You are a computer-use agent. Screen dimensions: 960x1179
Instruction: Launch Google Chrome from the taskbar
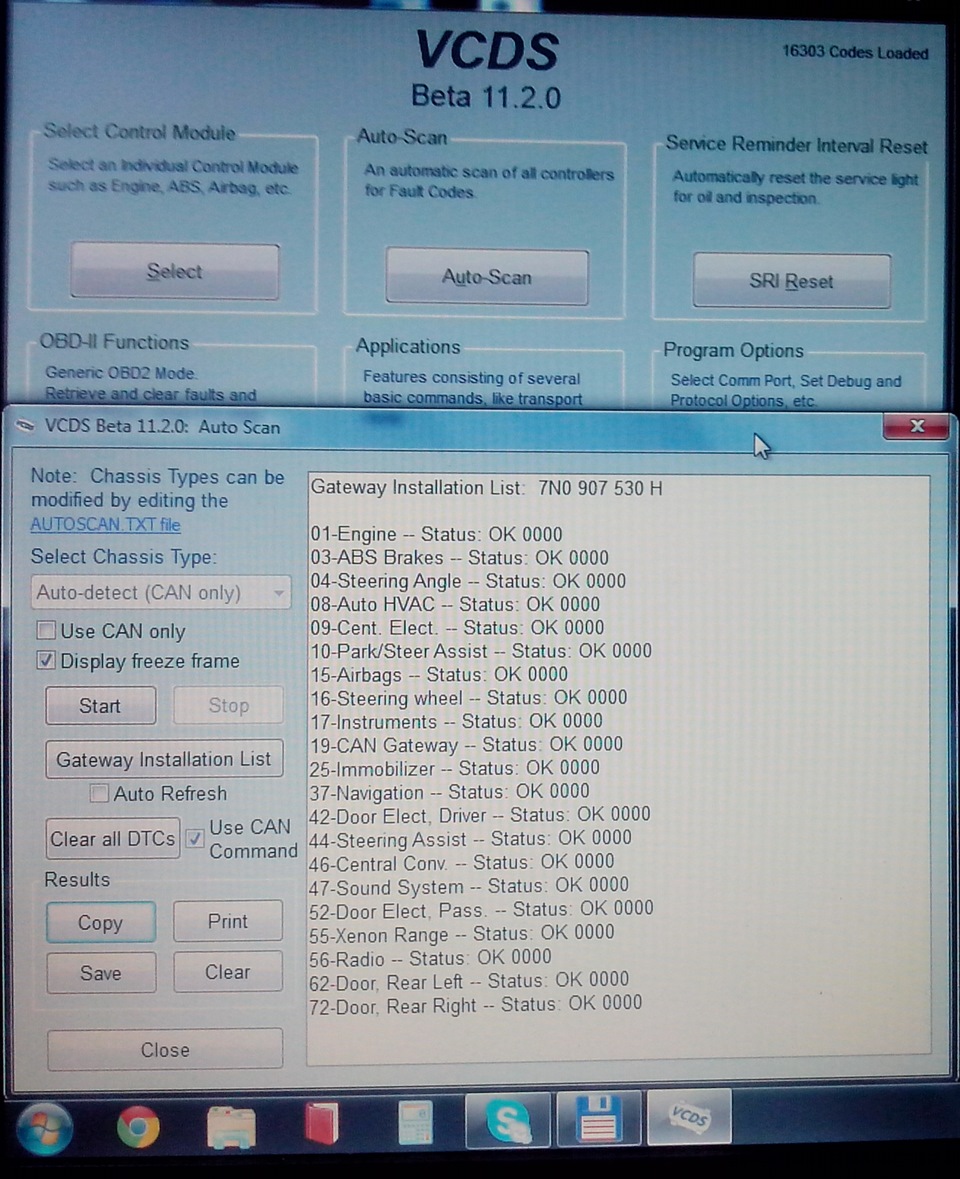(x=138, y=1126)
